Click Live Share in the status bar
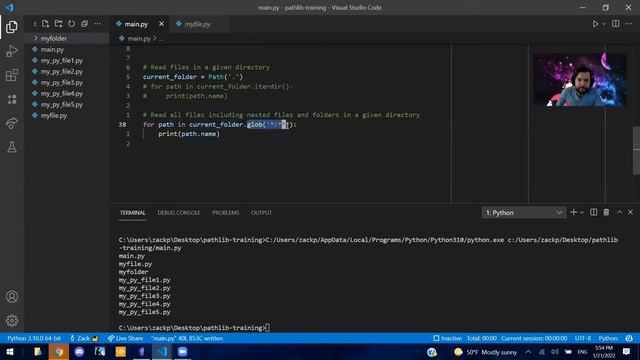This screenshot has width=640, height=360. click(125, 338)
